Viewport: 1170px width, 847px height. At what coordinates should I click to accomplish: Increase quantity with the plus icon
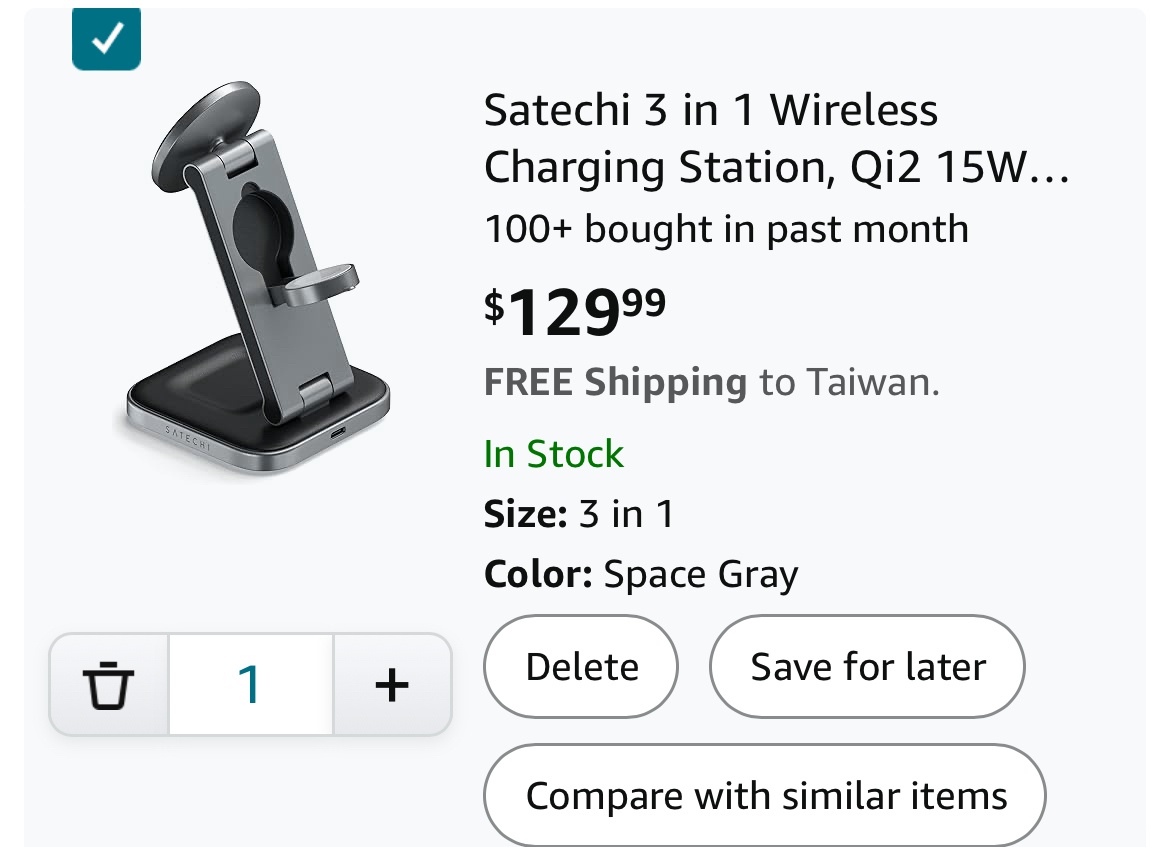click(x=392, y=686)
